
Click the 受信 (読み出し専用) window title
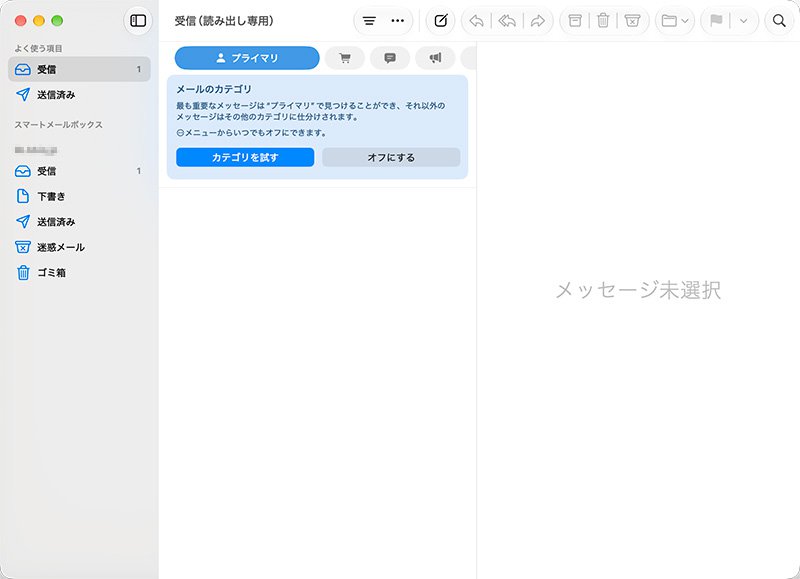[224, 21]
